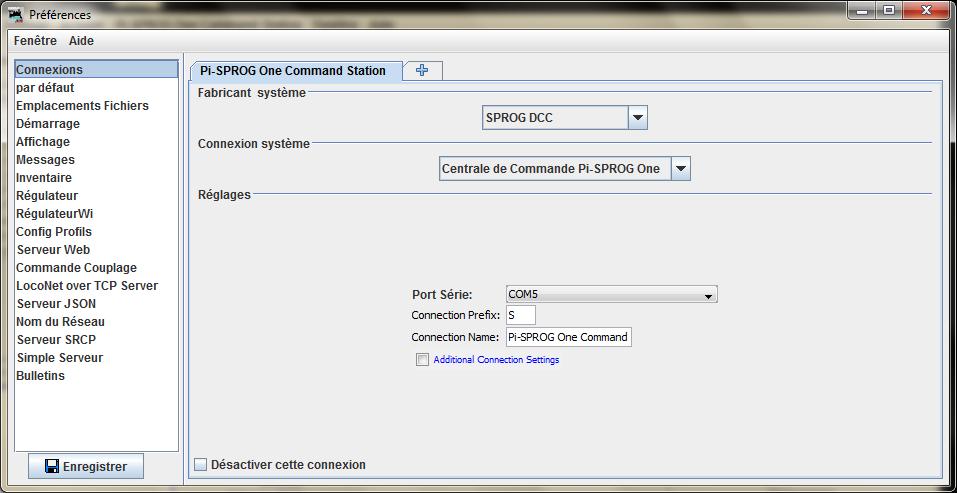
Task: Minimize the Préférences window
Action: coord(862,10)
